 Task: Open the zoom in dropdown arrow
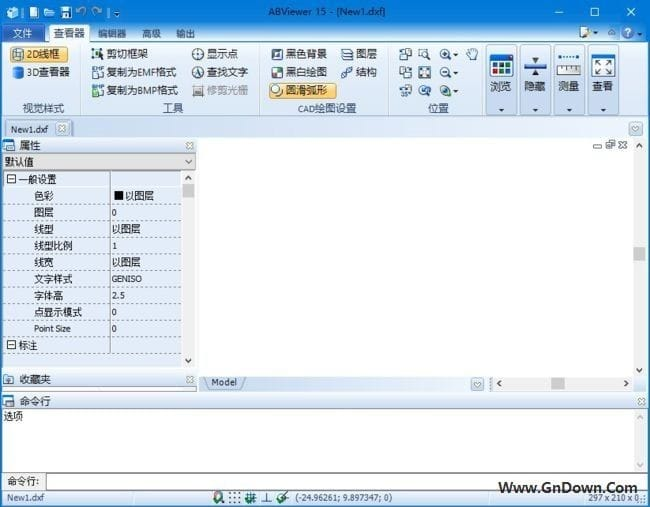456,55
